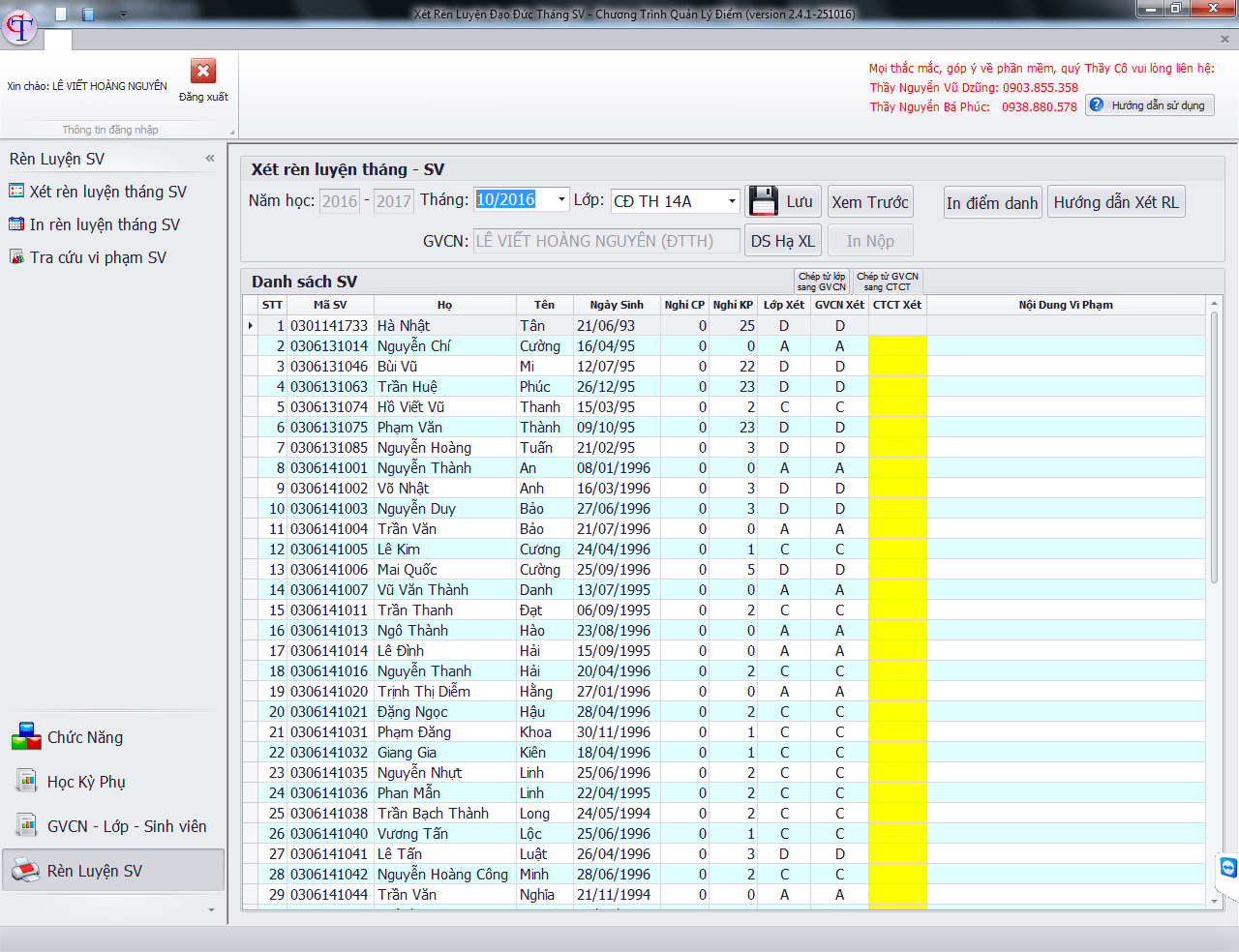Click the Tên column header
Viewport: 1239px width, 952px height.
click(x=545, y=305)
